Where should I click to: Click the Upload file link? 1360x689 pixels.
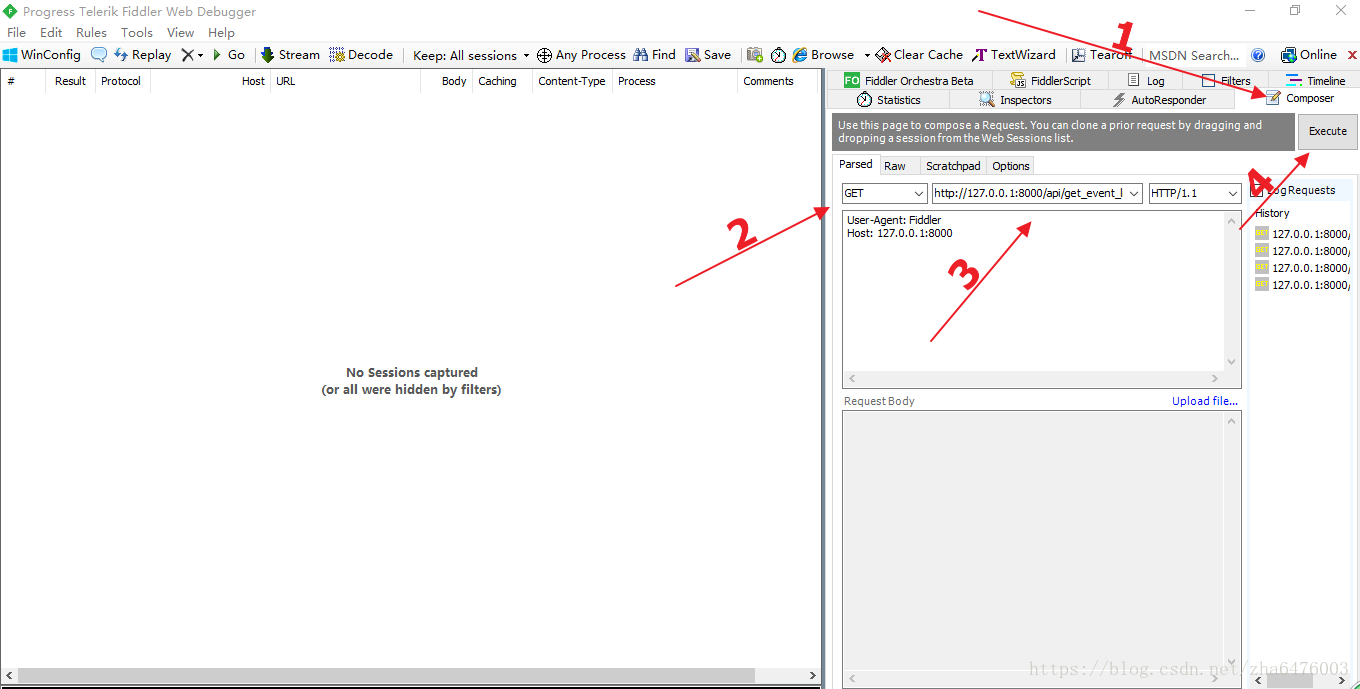tap(1205, 401)
